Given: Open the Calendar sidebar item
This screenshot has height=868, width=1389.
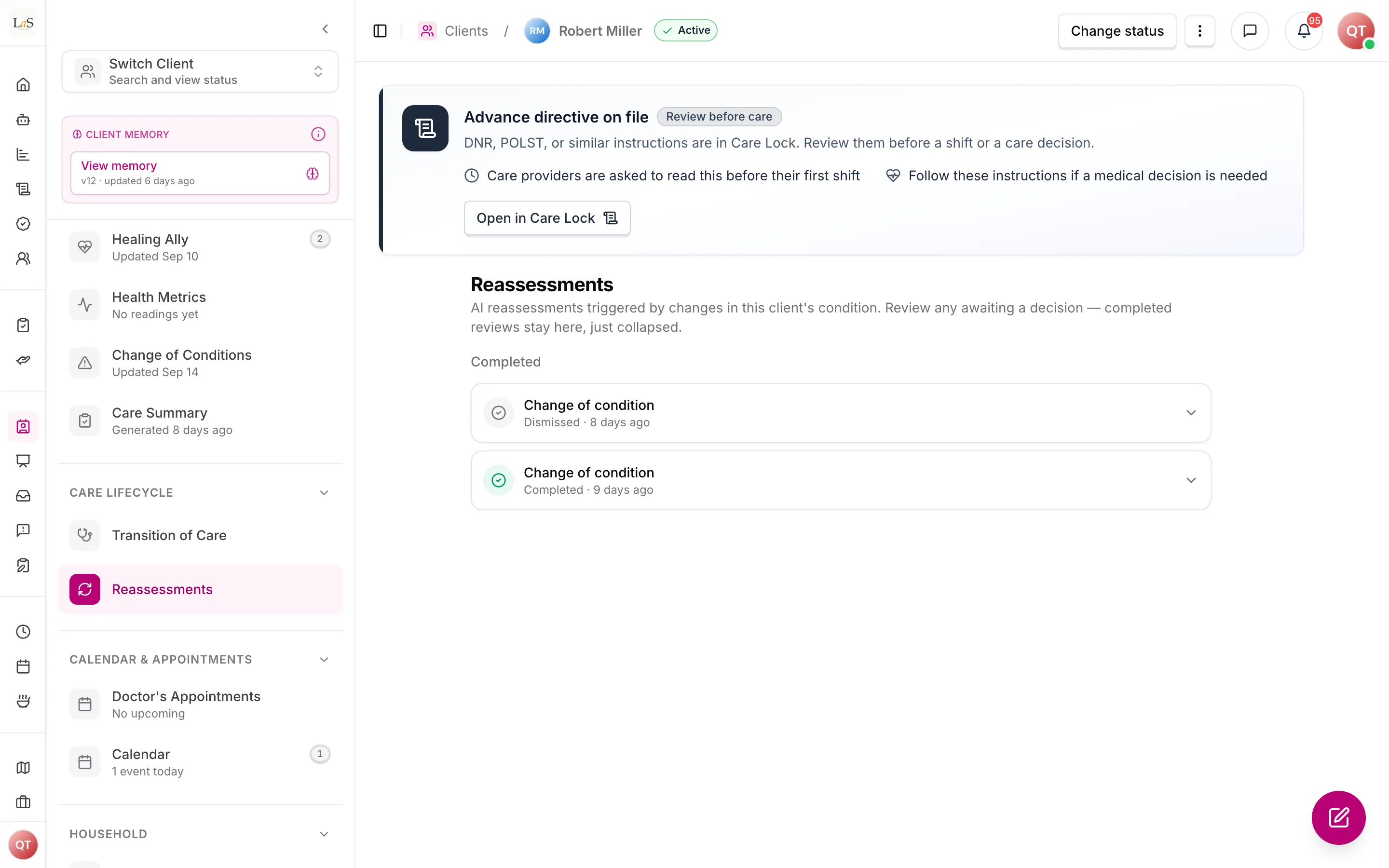Looking at the screenshot, I should pyautogui.click(x=200, y=762).
